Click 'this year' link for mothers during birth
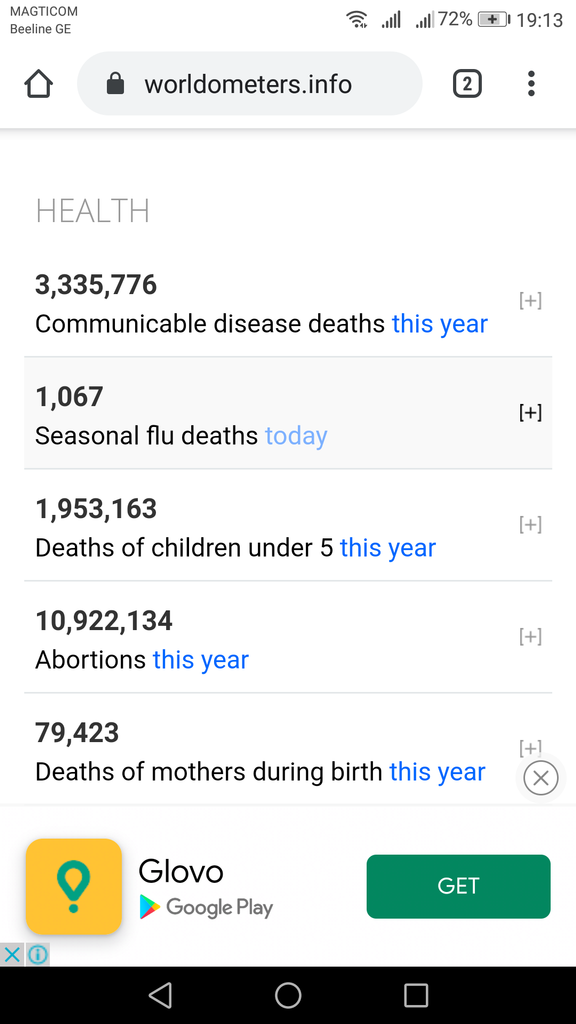Viewport: 576px width, 1024px height. (438, 772)
